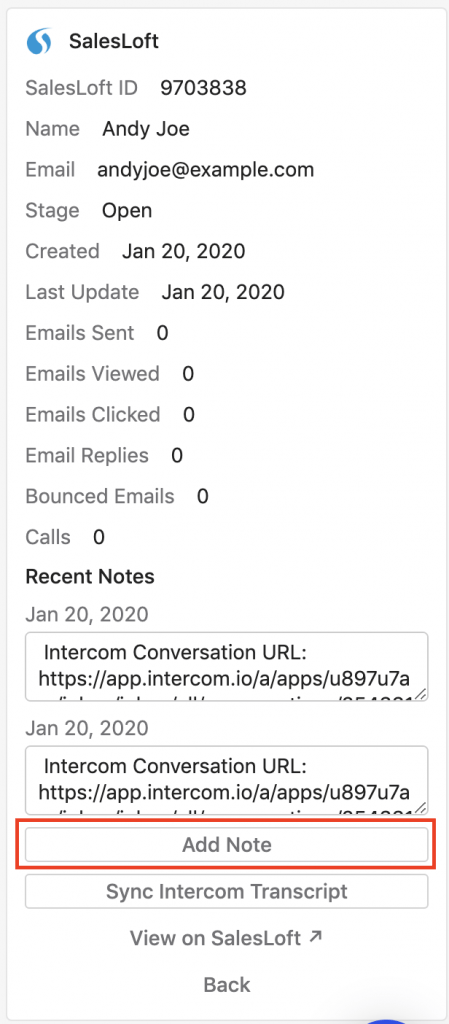This screenshot has height=1024, width=449.
Task: Grab the first note's resize handle
Action: [421, 694]
